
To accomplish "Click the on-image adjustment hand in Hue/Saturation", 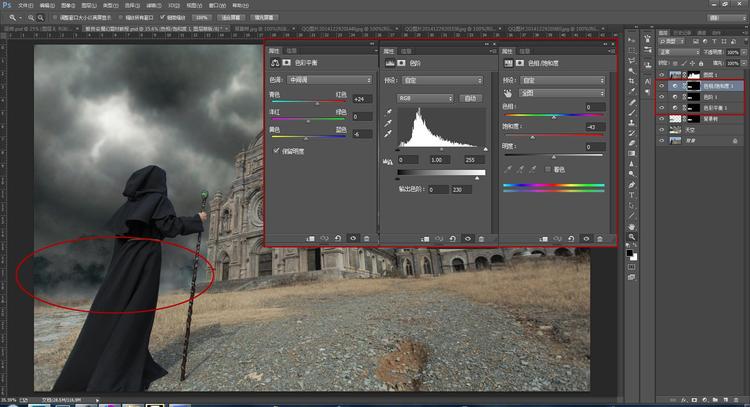I will point(508,93).
